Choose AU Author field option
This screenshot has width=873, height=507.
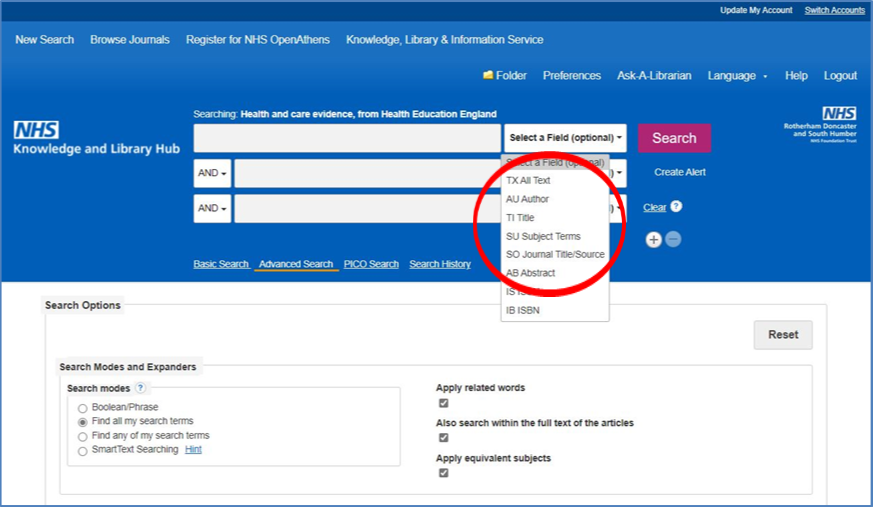pos(555,199)
